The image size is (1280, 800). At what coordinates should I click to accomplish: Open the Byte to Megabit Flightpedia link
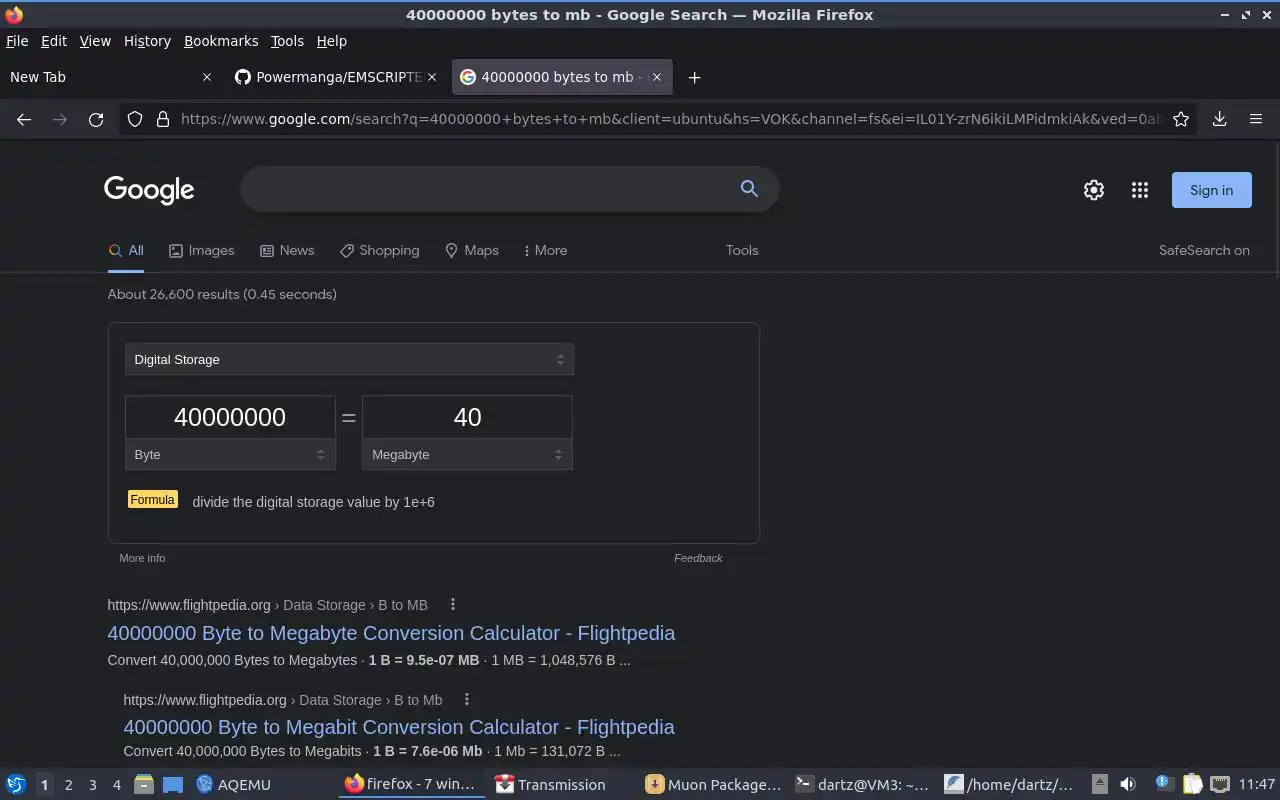[399, 727]
